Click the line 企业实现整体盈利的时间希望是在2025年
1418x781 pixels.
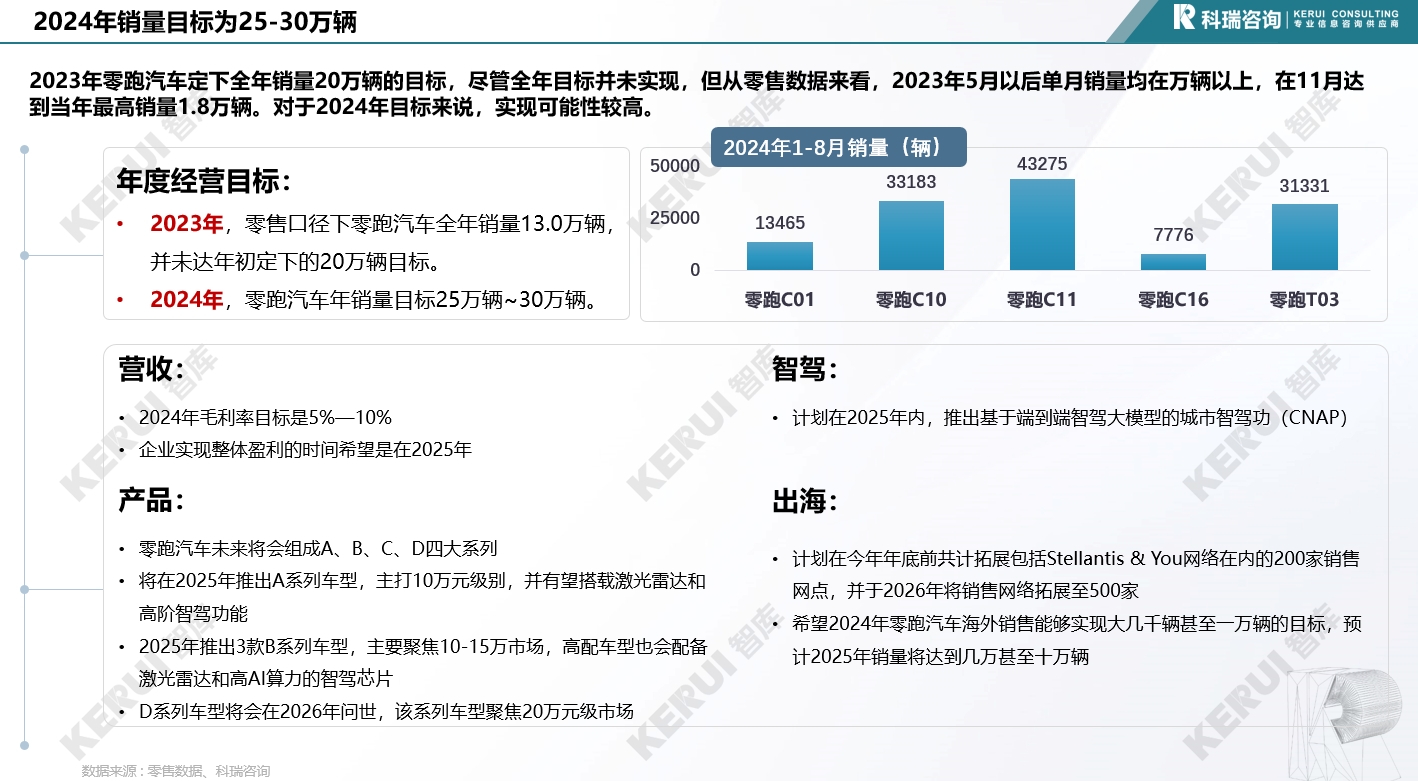(x=305, y=450)
